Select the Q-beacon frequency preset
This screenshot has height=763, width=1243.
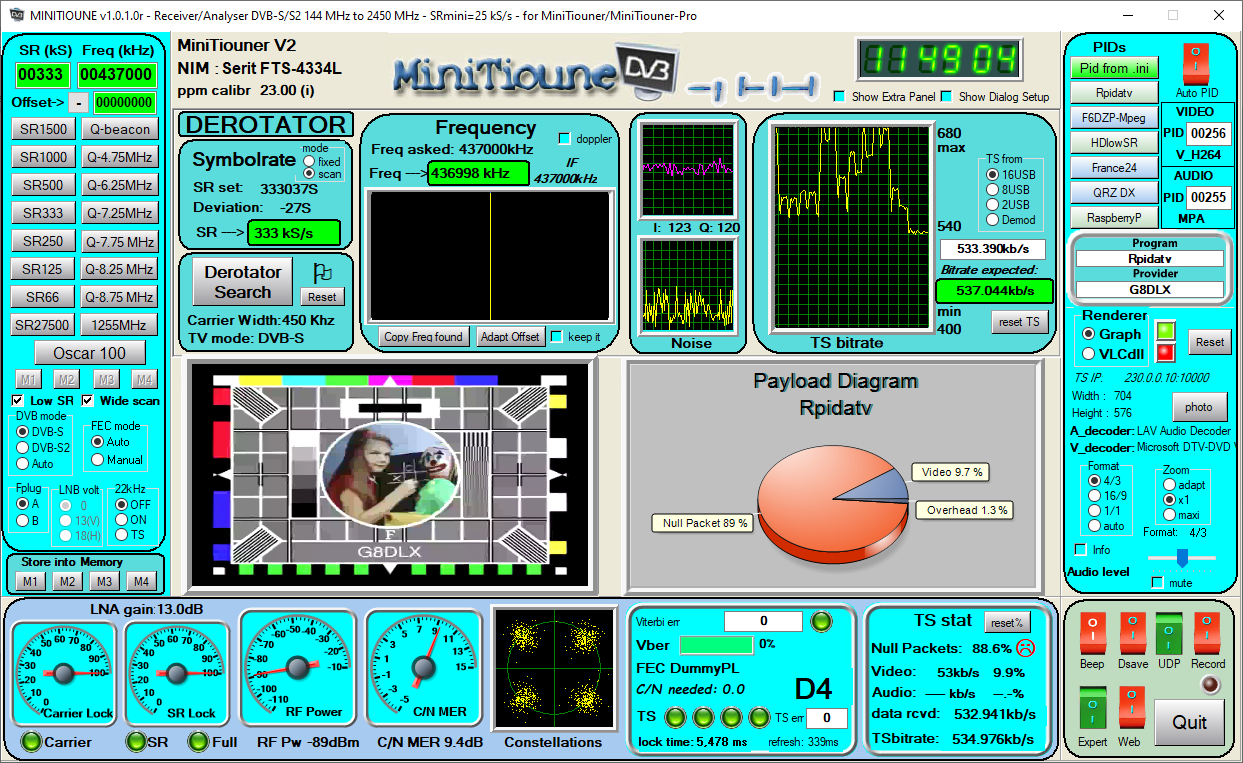(119, 129)
